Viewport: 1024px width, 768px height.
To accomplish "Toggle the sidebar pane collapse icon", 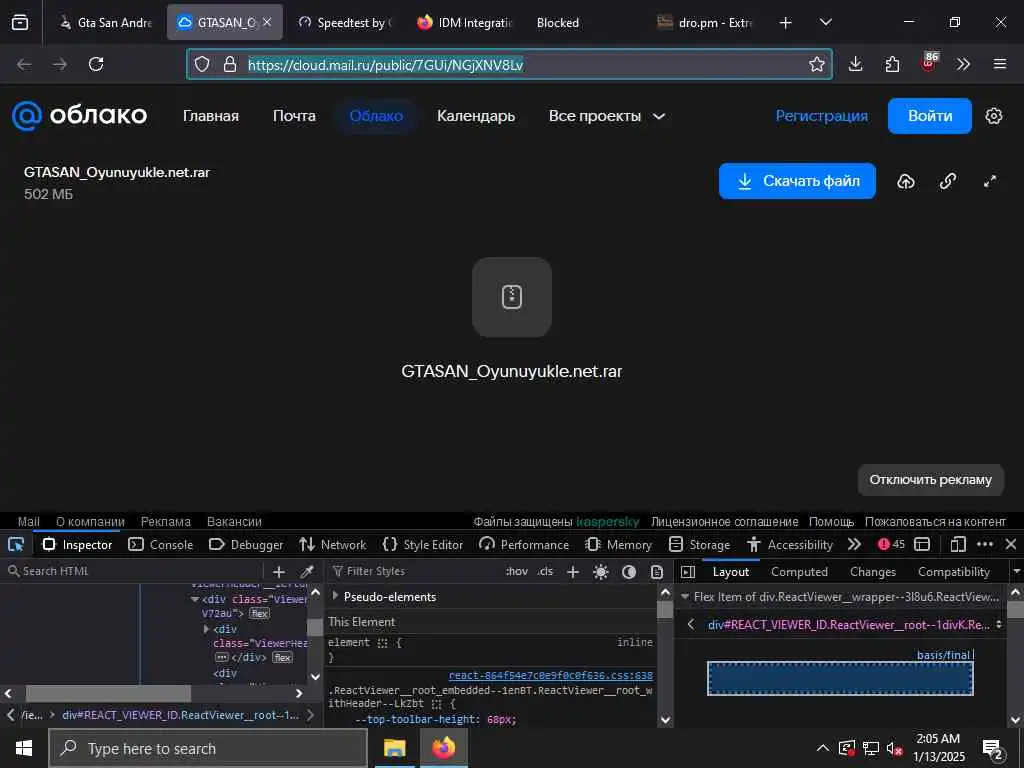I will [688, 571].
